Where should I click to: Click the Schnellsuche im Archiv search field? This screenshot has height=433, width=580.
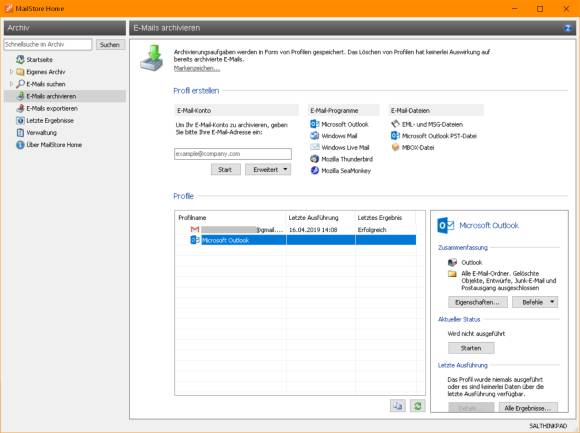(47, 44)
